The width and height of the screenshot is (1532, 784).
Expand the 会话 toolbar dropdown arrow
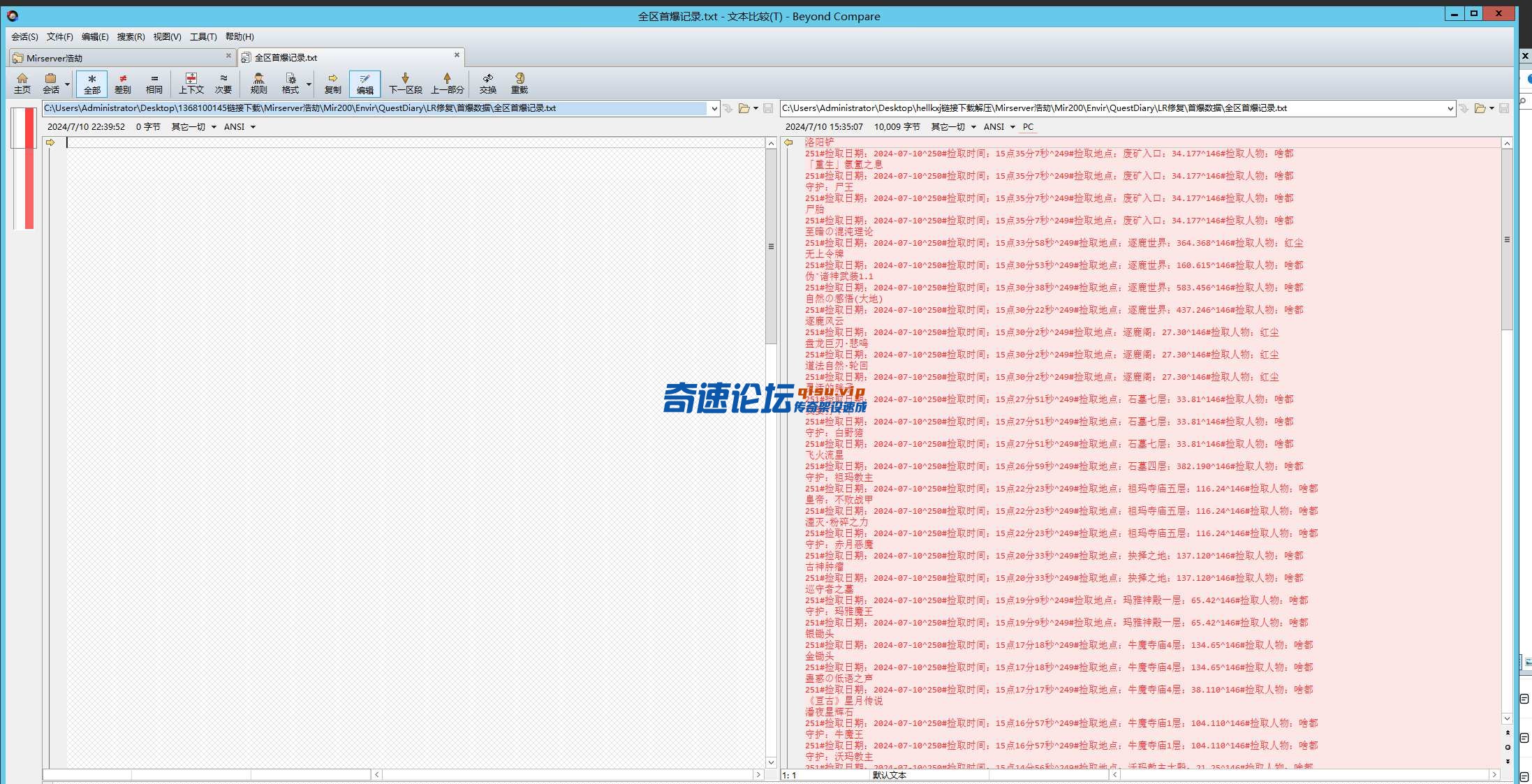68,84
